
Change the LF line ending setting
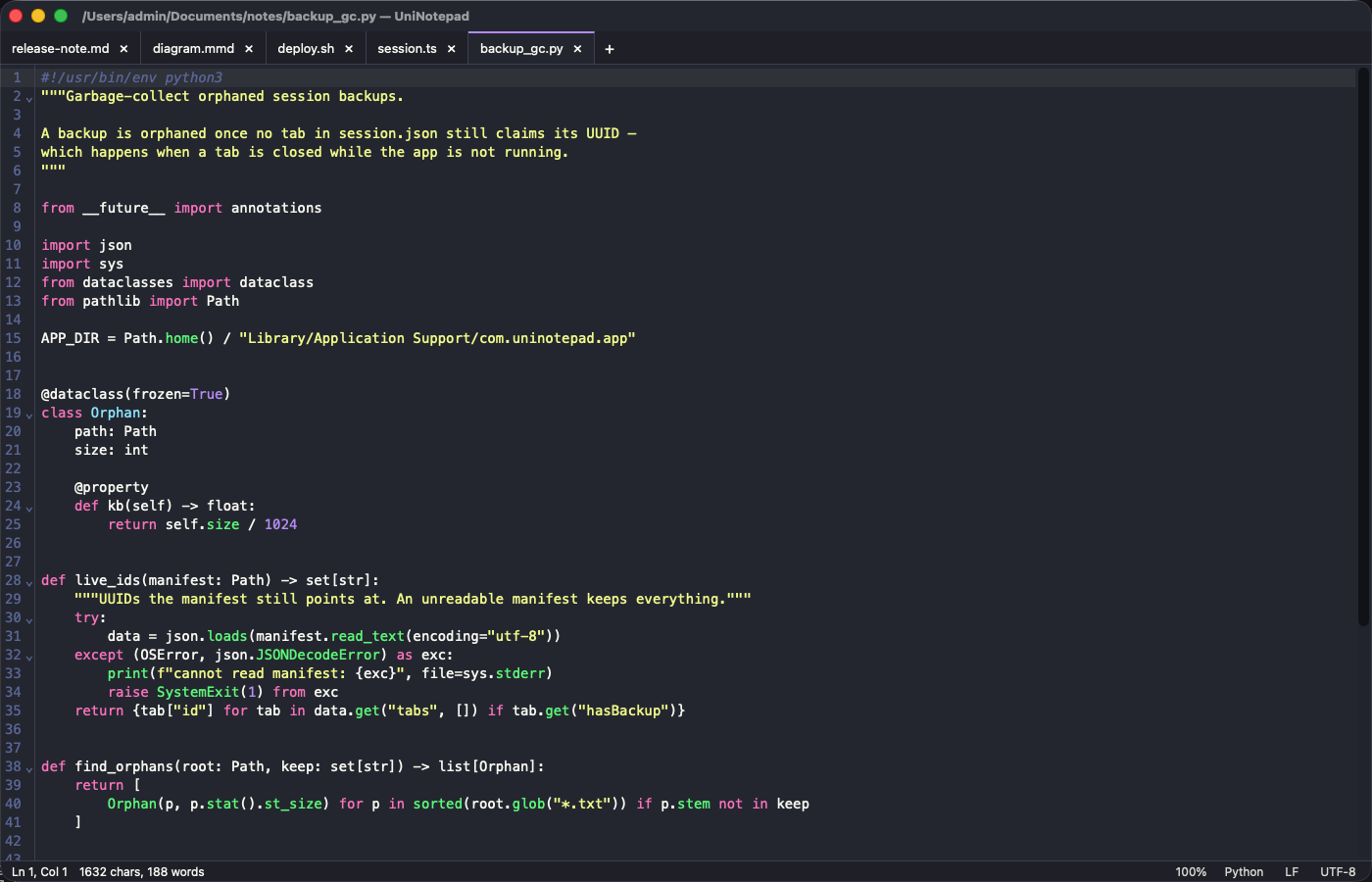pos(1292,871)
